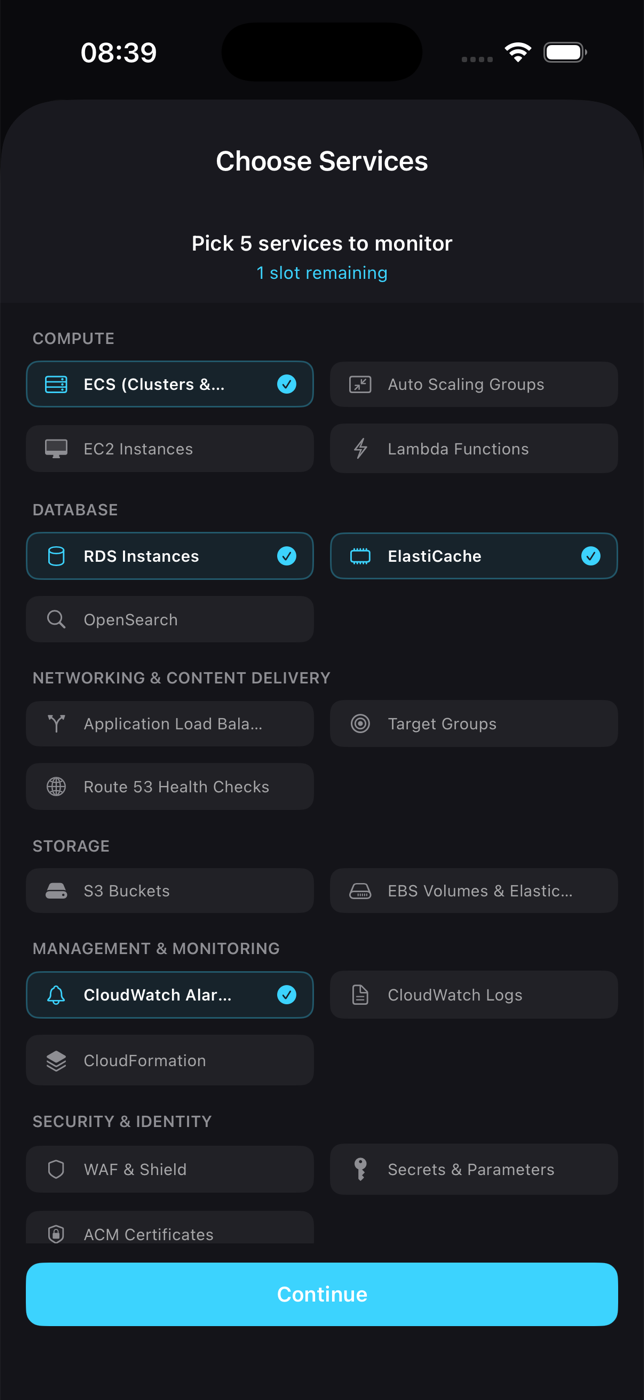The image size is (644, 1400).
Task: Select the Lambda Functions service
Action: (474, 449)
